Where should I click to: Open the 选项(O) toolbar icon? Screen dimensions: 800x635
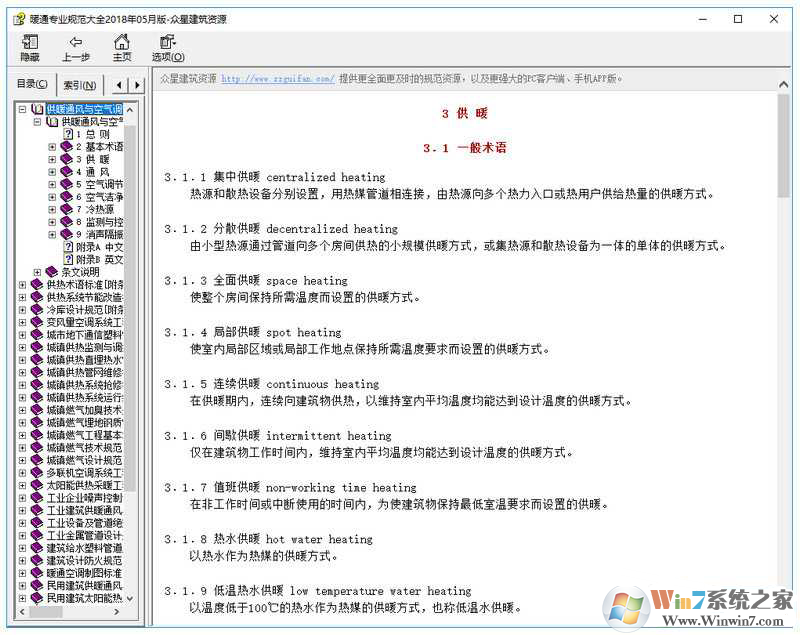[x=168, y=48]
